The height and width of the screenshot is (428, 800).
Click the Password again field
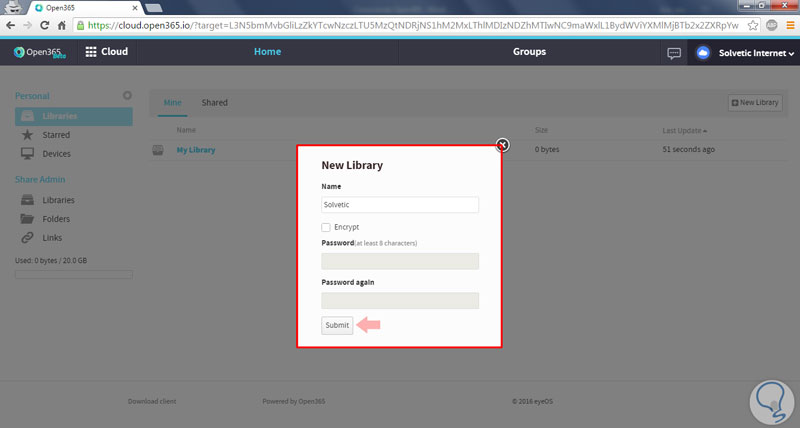(x=400, y=300)
